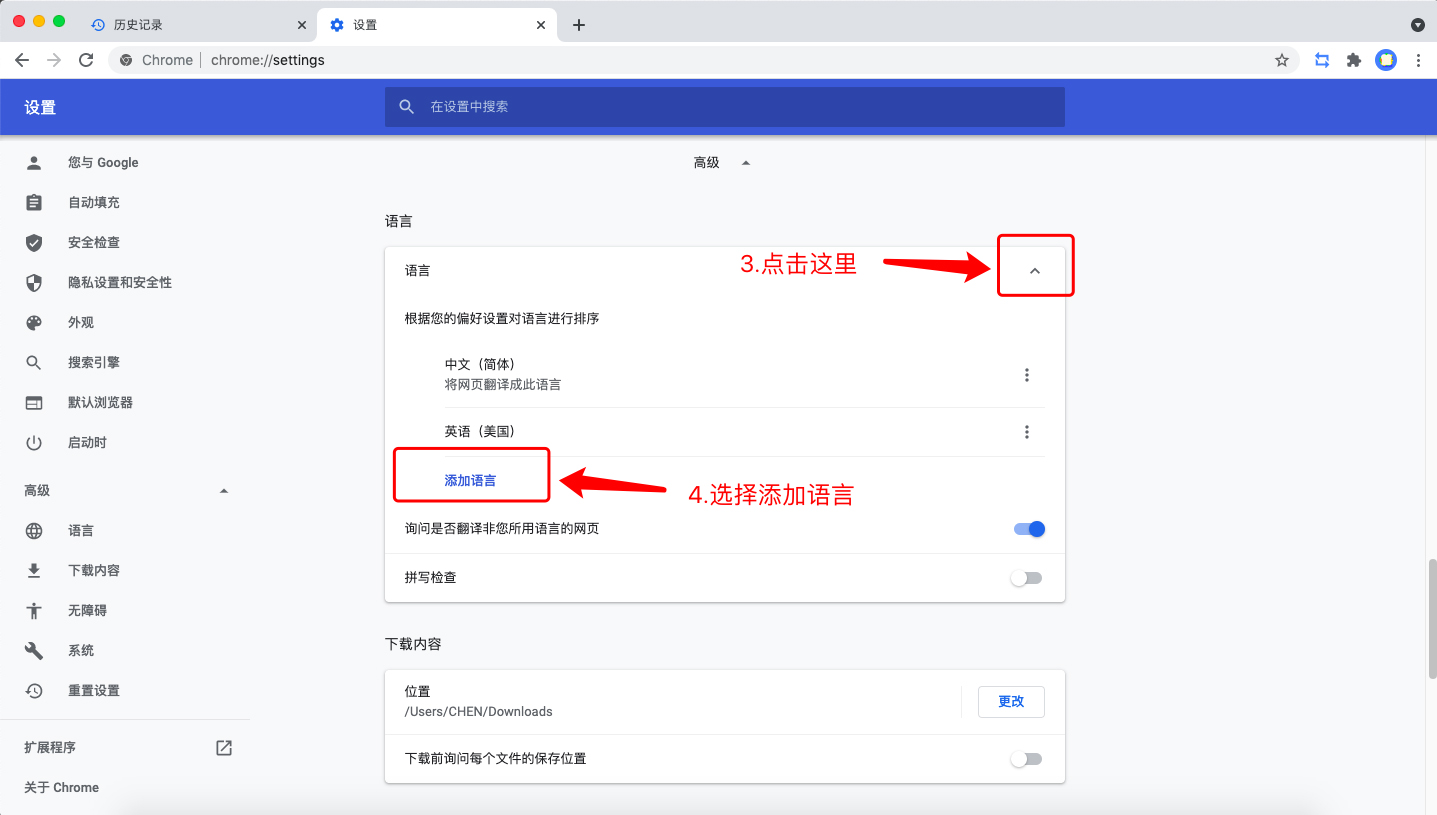The height and width of the screenshot is (815, 1437).
Task: Click the 添加语言 link
Action: point(470,479)
